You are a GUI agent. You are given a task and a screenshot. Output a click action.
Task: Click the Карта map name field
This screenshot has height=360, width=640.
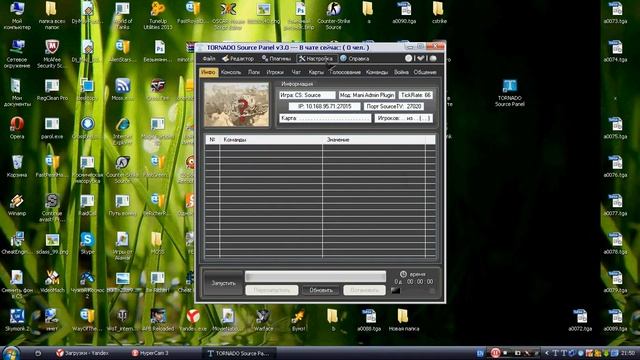[325, 118]
